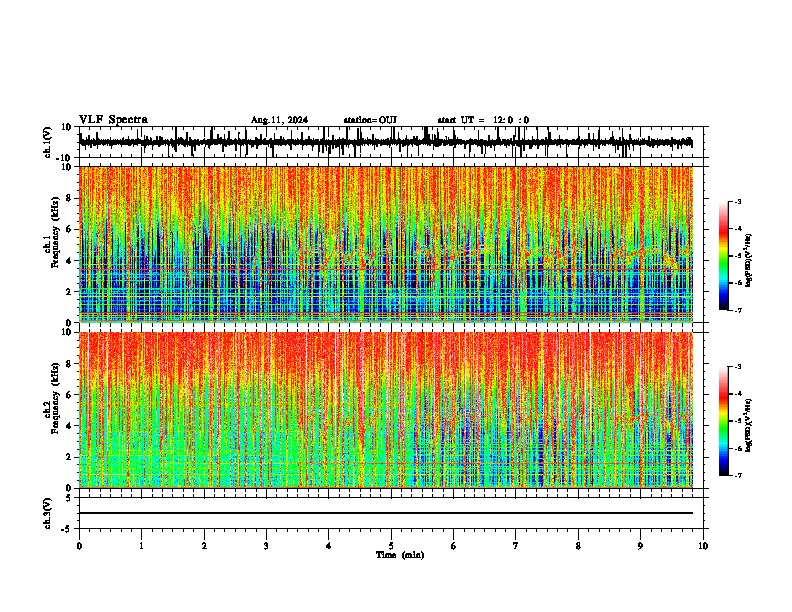
Task: Click the ch.1 spectrogram color scale bar
Action: click(724, 256)
